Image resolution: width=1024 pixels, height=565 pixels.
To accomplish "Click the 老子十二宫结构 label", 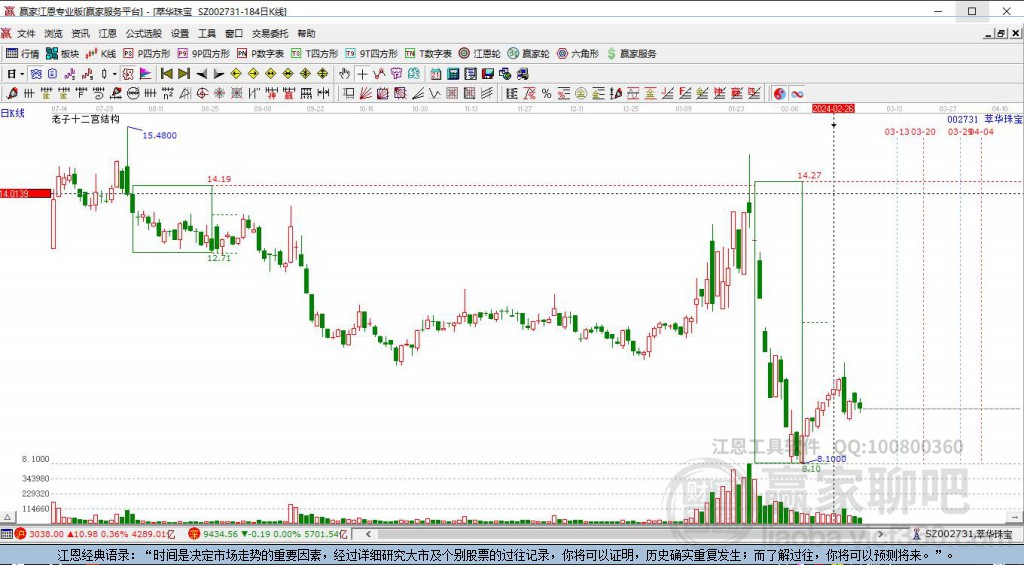I will coord(86,120).
